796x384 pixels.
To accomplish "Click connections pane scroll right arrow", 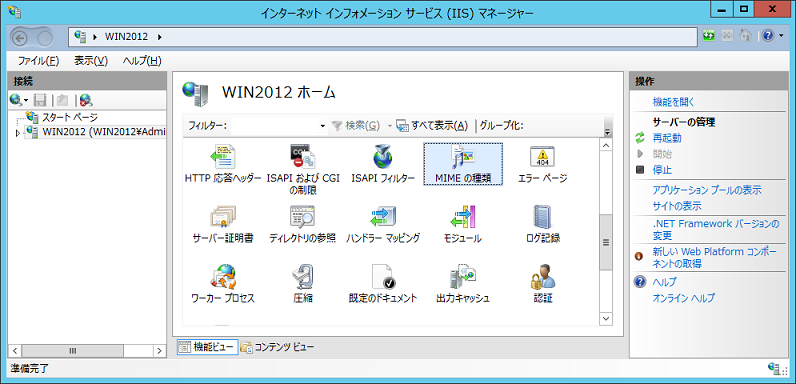I will (x=159, y=350).
